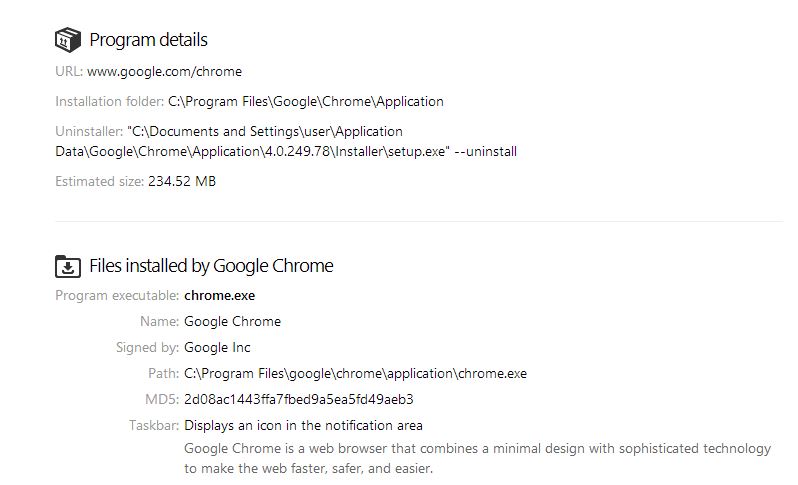This screenshot has height=485, width=798.
Task: Click the Program details box icon
Action: point(67,40)
